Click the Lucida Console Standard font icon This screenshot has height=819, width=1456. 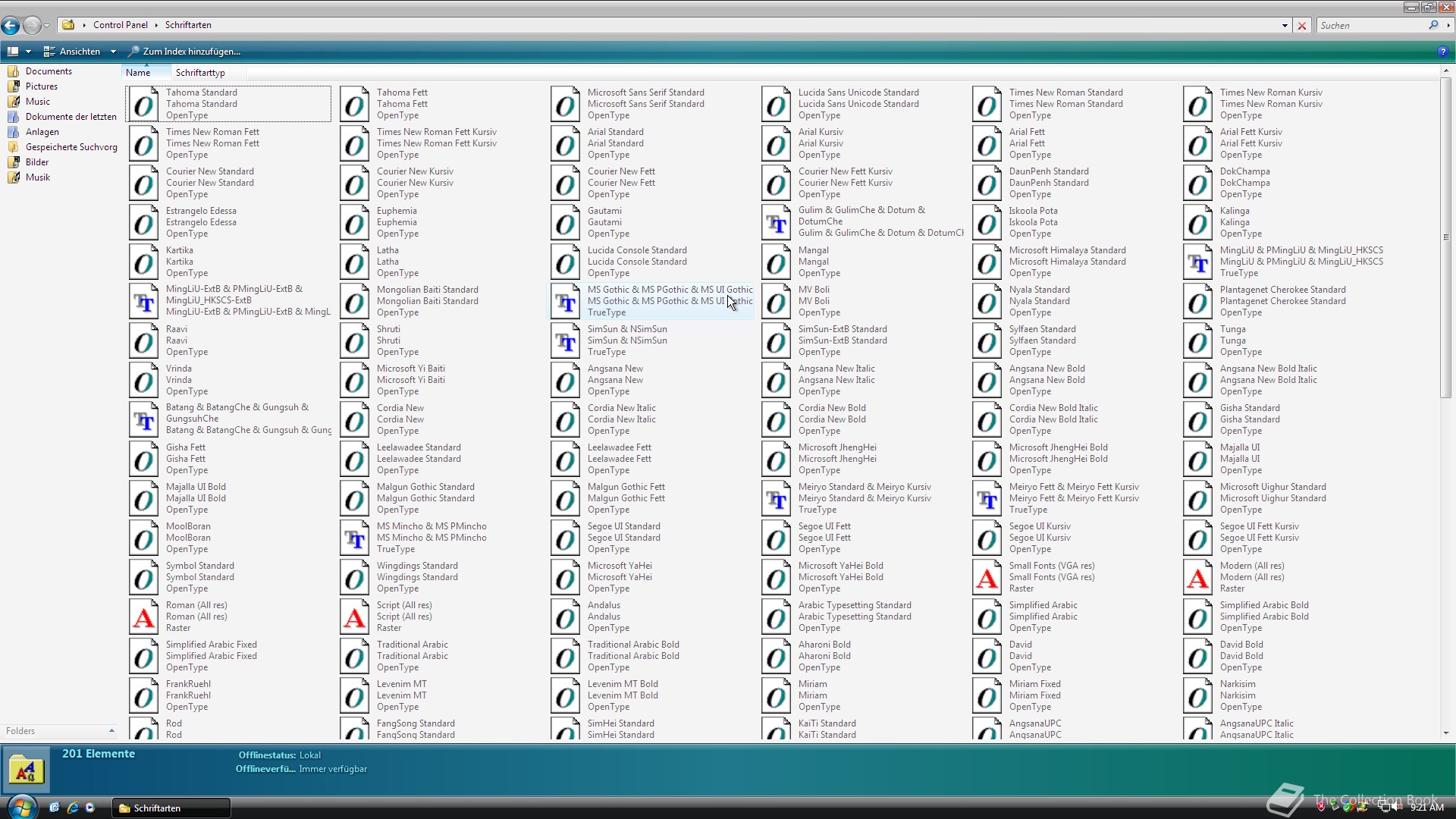coord(565,262)
